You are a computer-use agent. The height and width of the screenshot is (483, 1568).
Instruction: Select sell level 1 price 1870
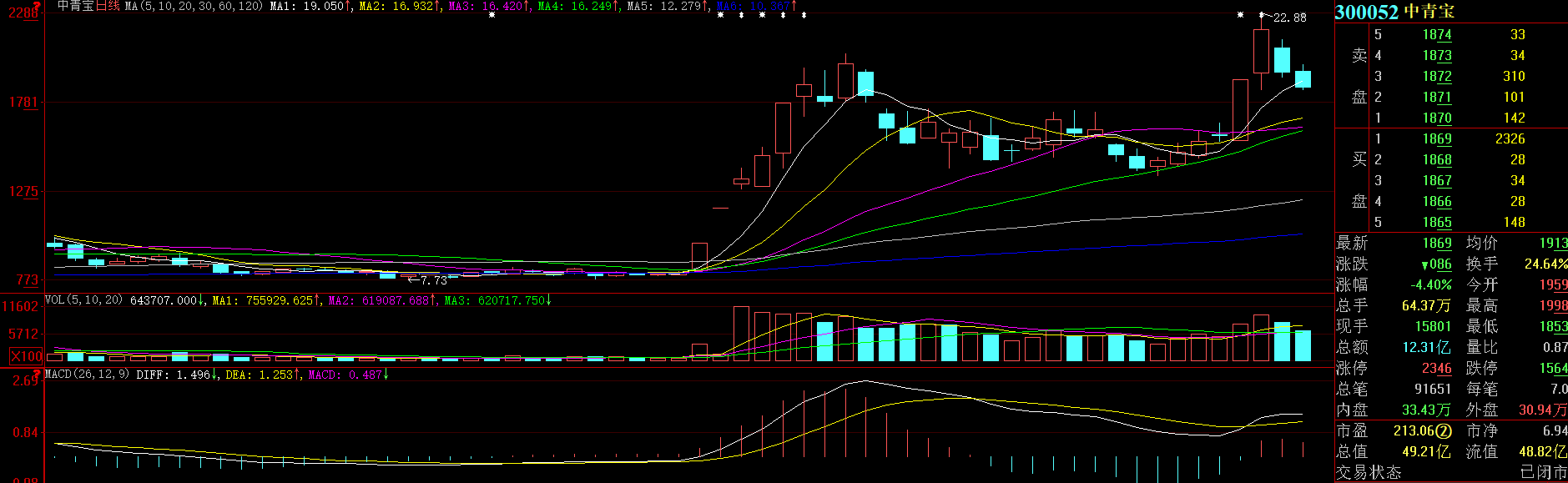click(x=1437, y=118)
